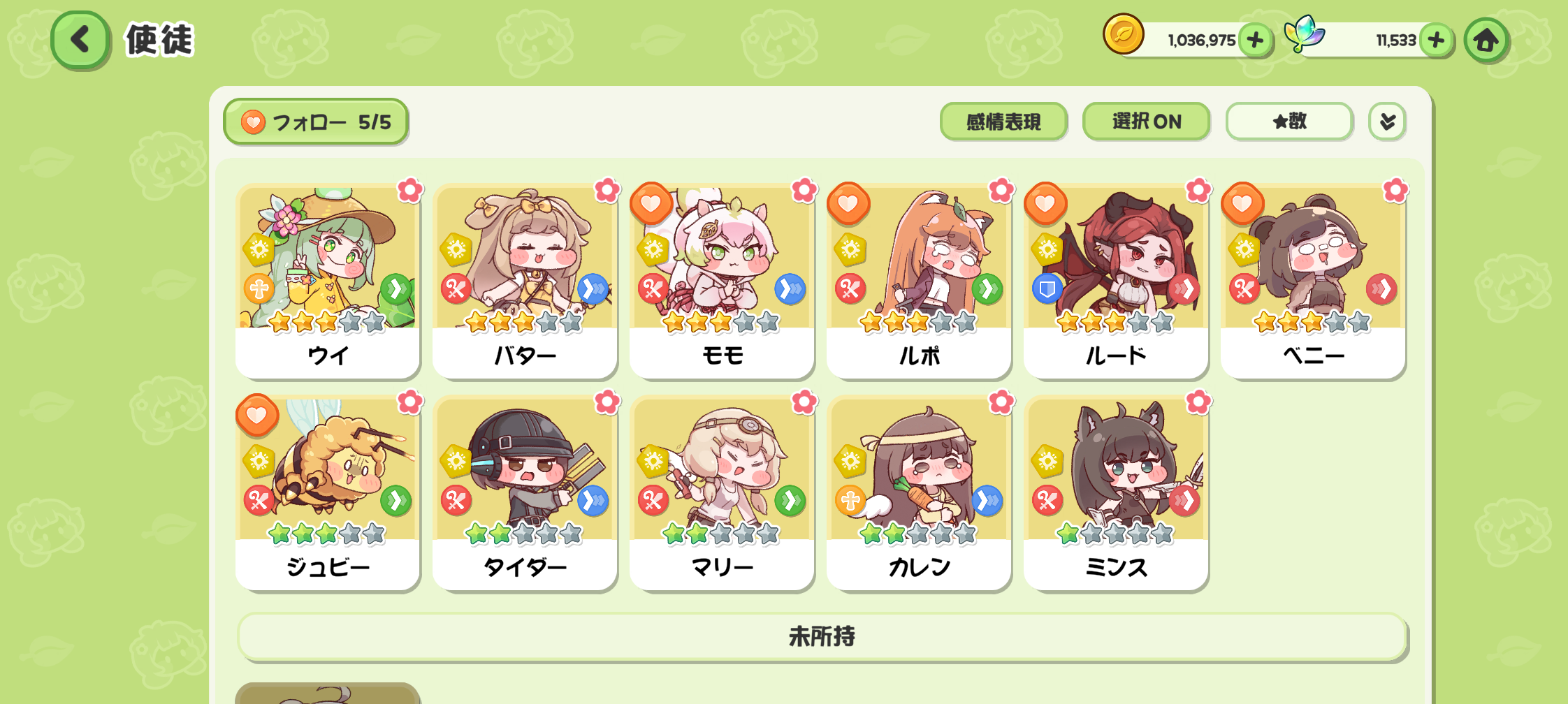The image size is (1568, 704).
Task: Tap the gold coin currency icon
Action: point(1123,34)
